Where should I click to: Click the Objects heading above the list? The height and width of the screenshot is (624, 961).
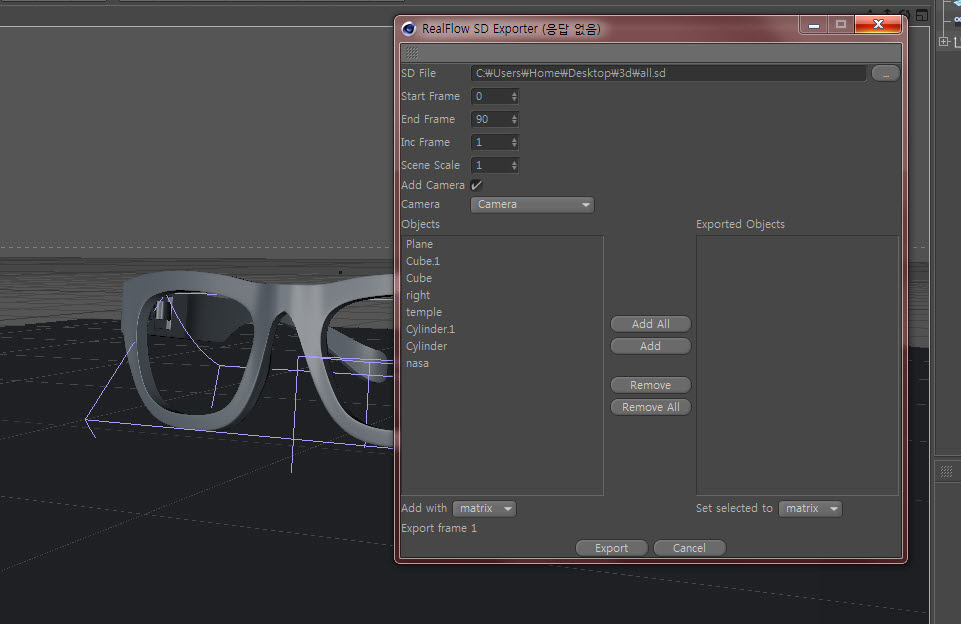[420, 224]
